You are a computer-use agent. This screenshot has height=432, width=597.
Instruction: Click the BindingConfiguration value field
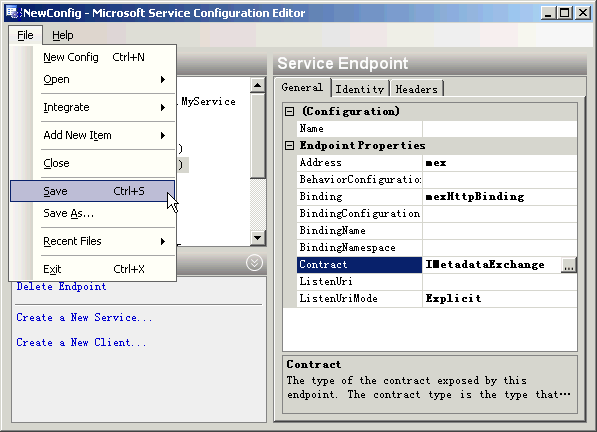(499, 214)
